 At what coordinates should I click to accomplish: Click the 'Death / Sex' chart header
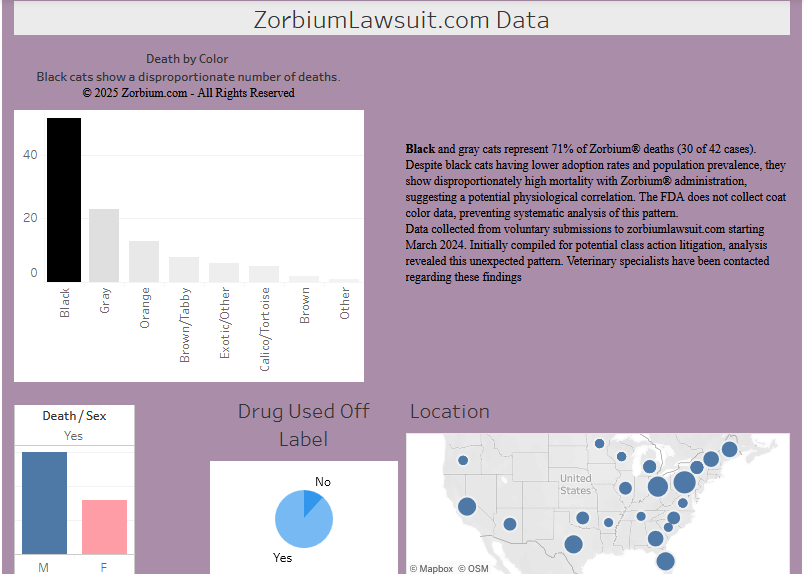tap(74, 416)
